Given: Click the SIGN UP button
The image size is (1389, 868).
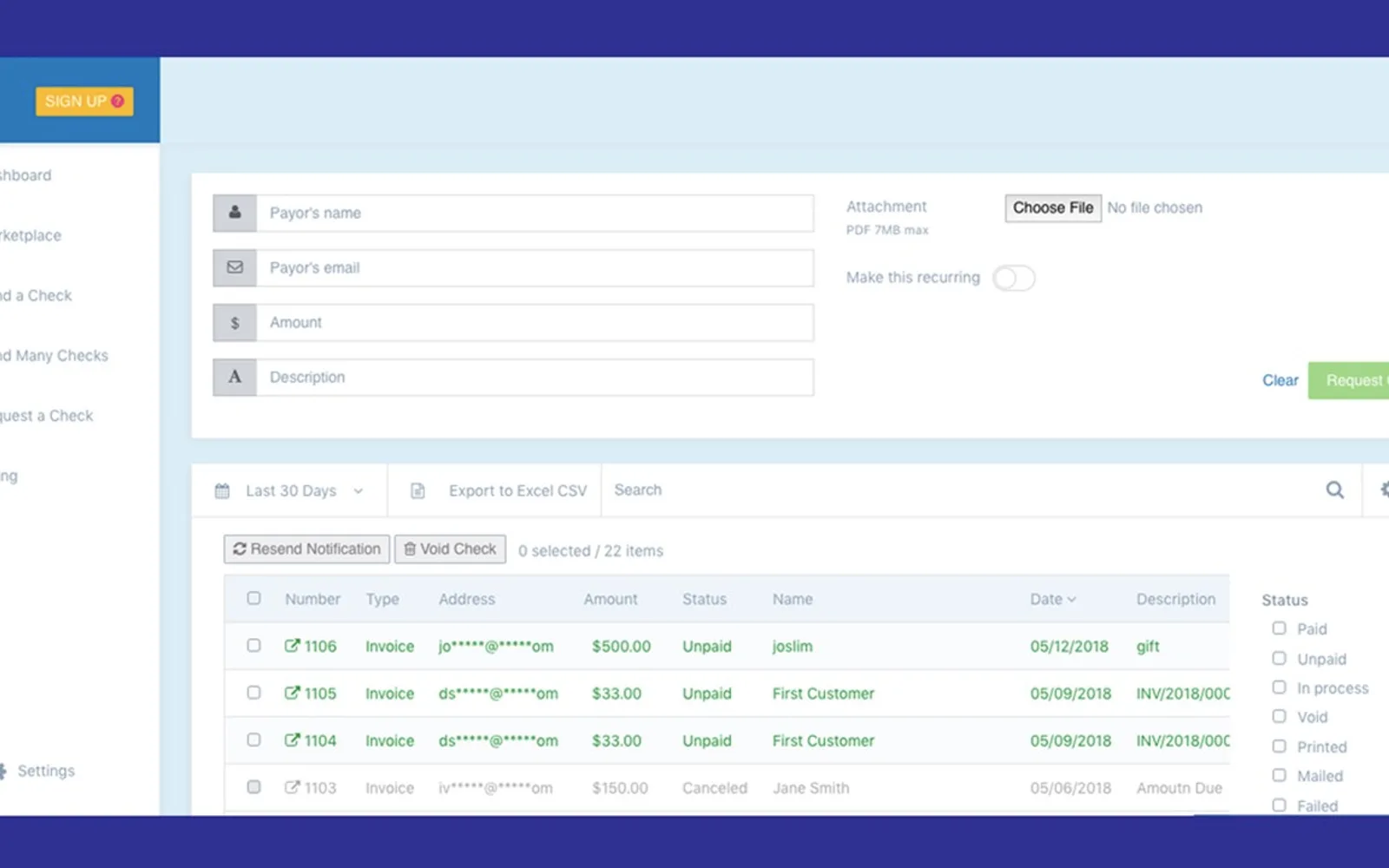Looking at the screenshot, I should point(84,102).
